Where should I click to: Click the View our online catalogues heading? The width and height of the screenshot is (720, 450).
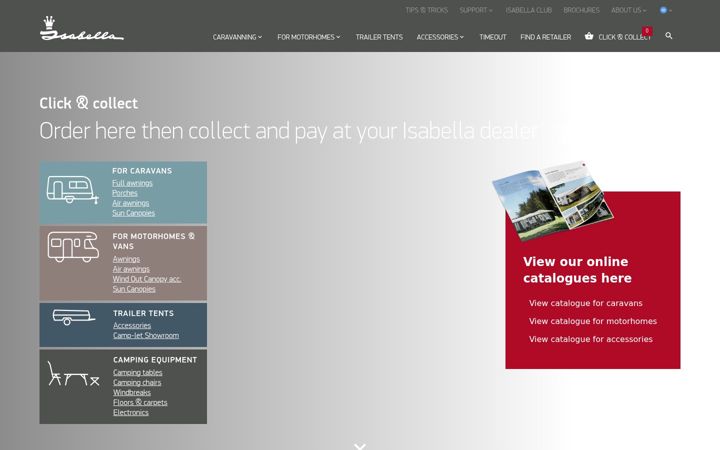tap(577, 270)
